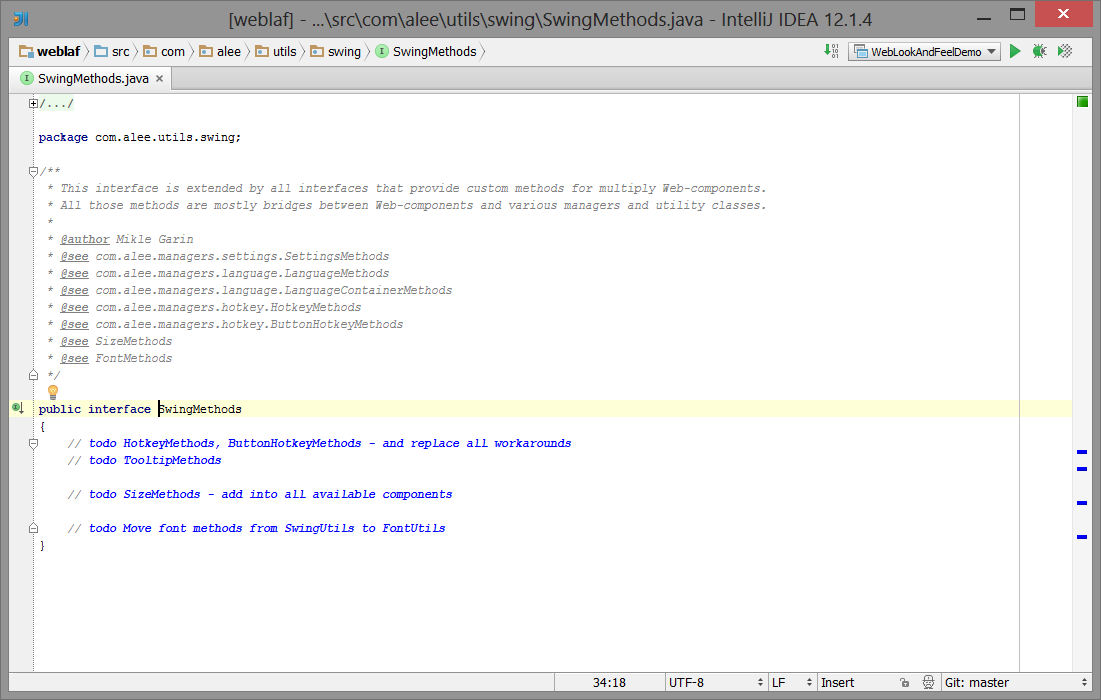This screenshot has height=700, width=1101.
Task: Click the com.alee.managers.hotkey.HotkeyMethods reference
Action: pyautogui.click(x=228, y=307)
